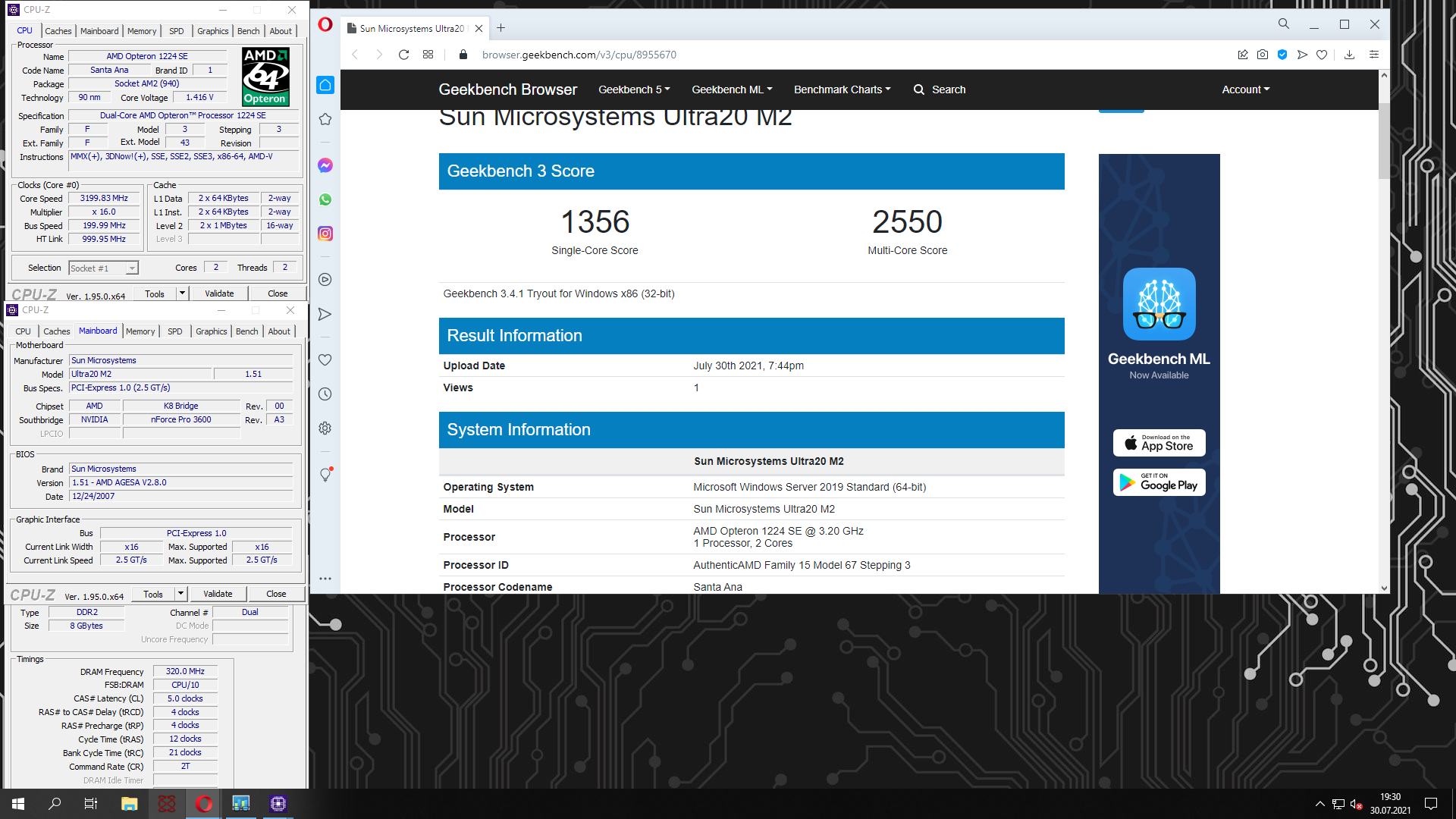Open Tools dropdown arrow in top CPU-Z

click(x=182, y=293)
